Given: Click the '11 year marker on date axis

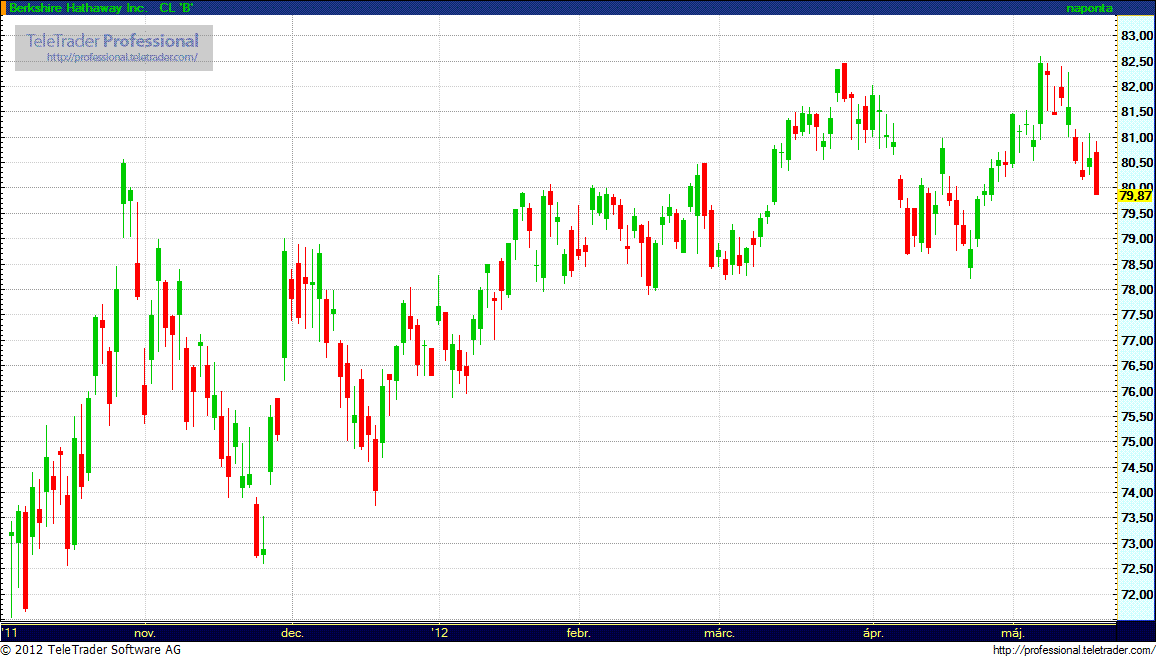Looking at the screenshot, I should [10, 632].
